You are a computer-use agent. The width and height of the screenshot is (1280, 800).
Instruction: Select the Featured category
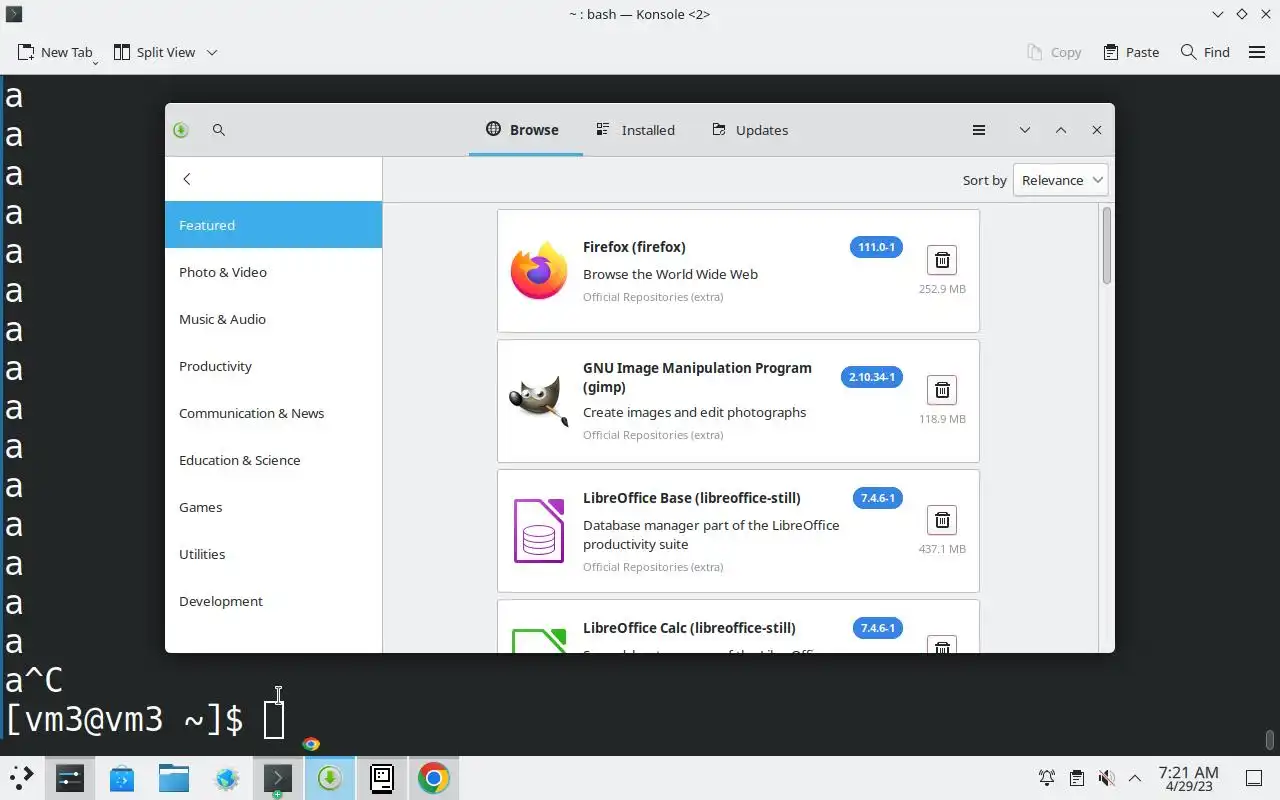tap(273, 225)
